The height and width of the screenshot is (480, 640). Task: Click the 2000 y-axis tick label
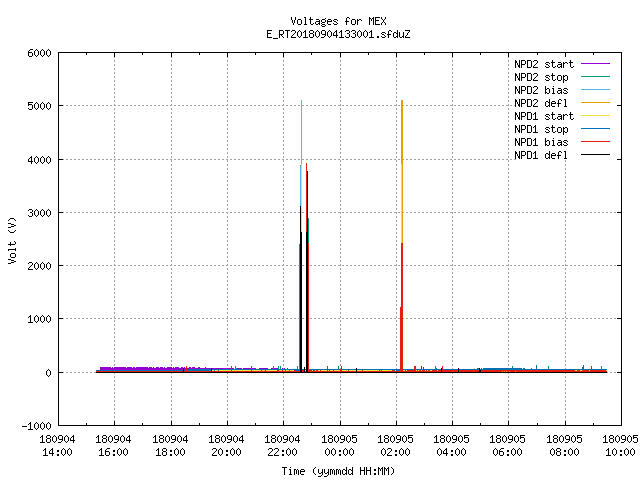(40, 266)
